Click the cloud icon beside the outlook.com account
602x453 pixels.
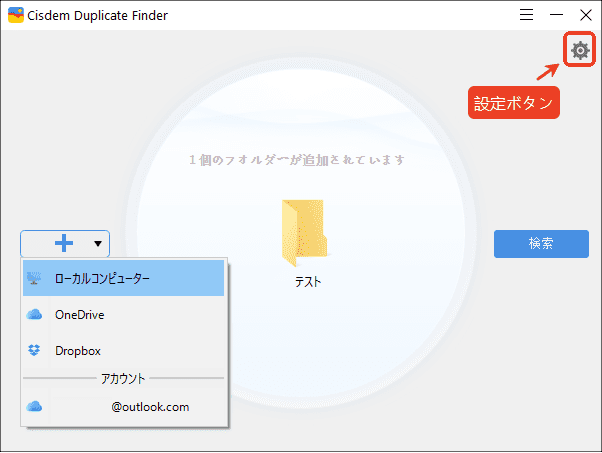click(x=35, y=407)
